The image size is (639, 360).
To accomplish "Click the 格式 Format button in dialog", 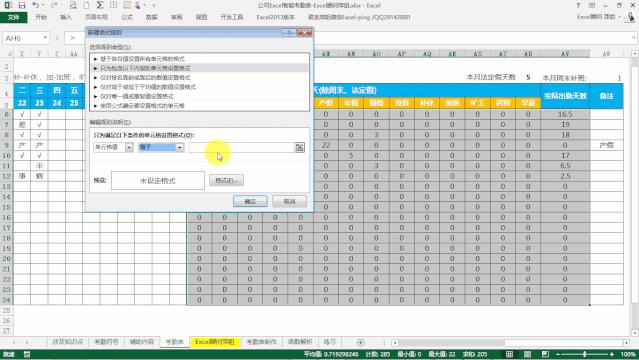I will (227, 180).
